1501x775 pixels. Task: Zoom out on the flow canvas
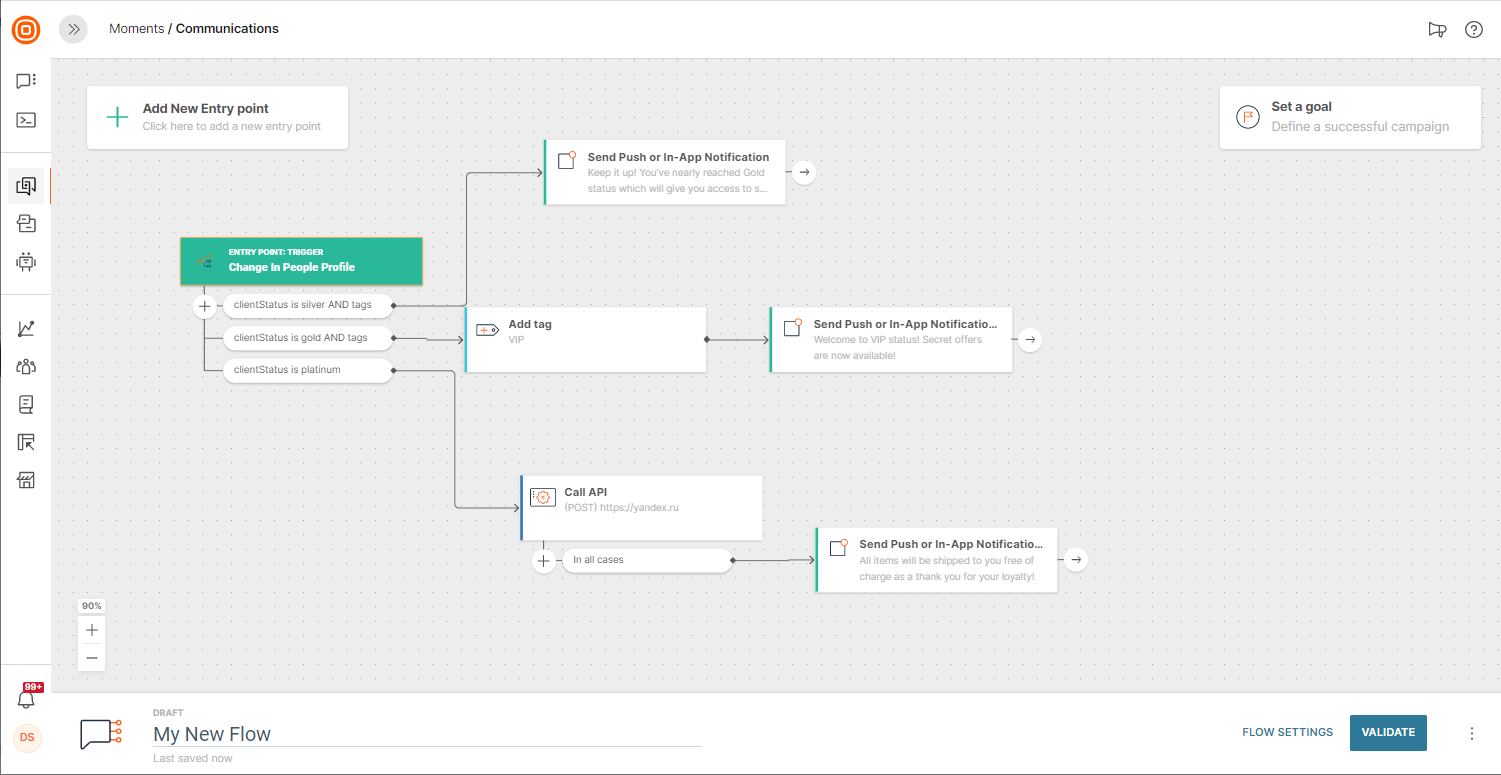[92, 657]
